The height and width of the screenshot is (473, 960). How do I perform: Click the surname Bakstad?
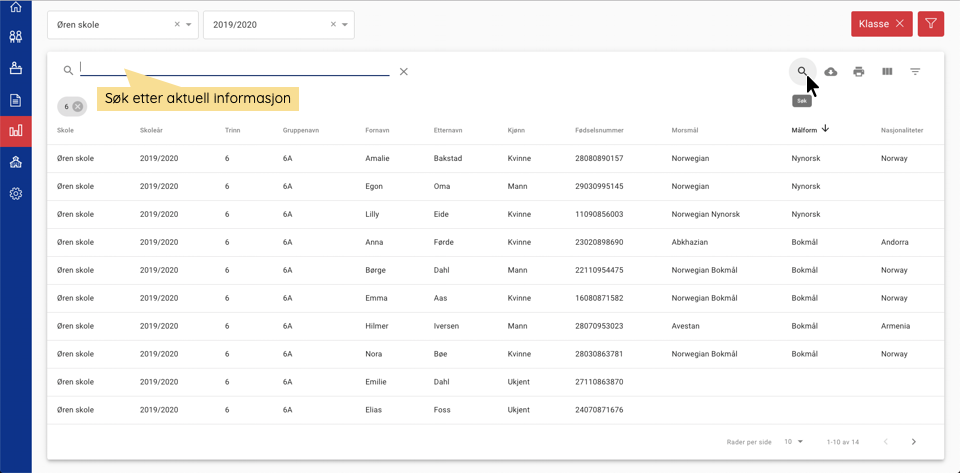pyautogui.click(x=448, y=158)
